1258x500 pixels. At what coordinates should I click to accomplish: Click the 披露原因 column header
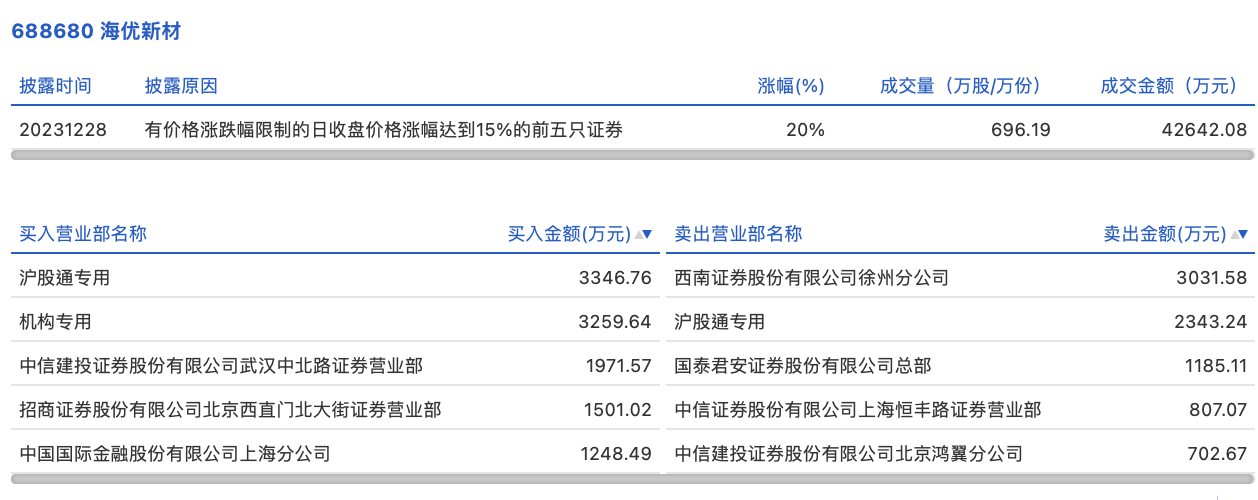pyautogui.click(x=181, y=86)
